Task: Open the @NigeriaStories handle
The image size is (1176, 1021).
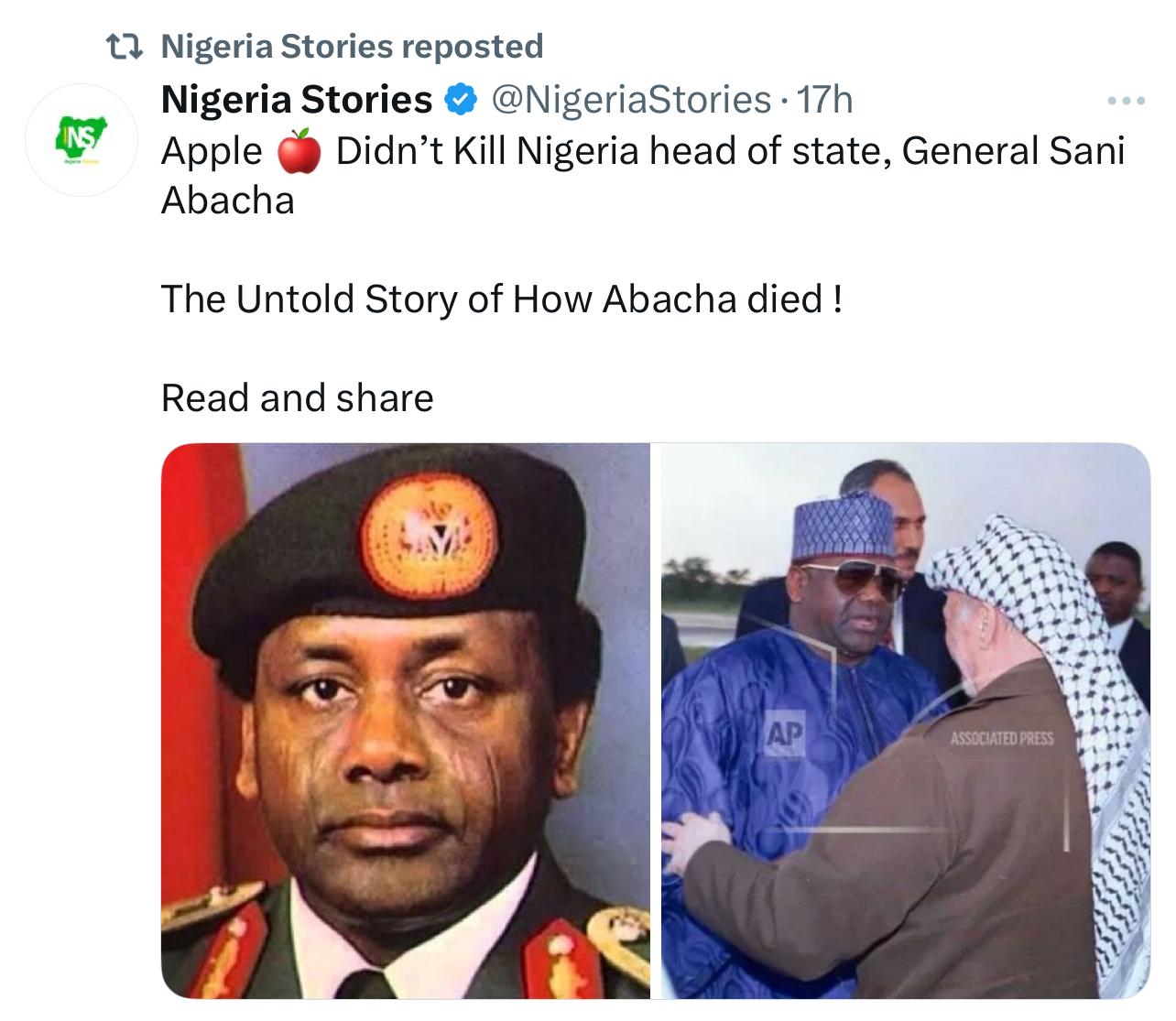Action: 631,99
